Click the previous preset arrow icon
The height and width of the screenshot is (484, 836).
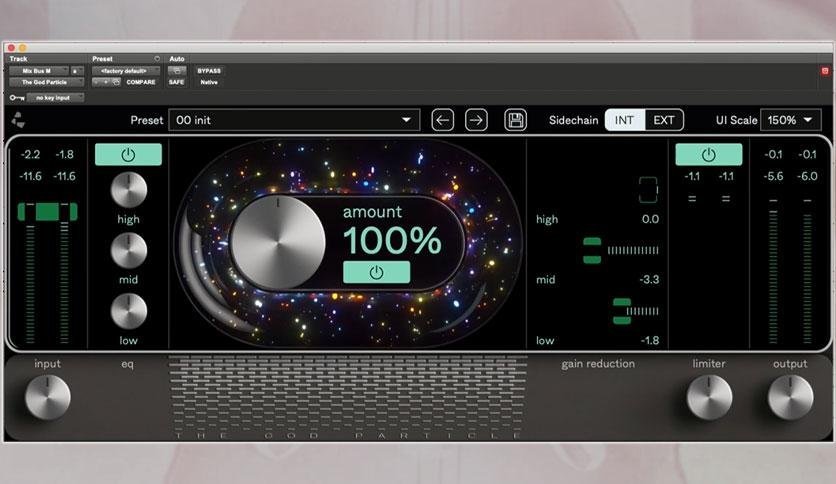[x=442, y=120]
